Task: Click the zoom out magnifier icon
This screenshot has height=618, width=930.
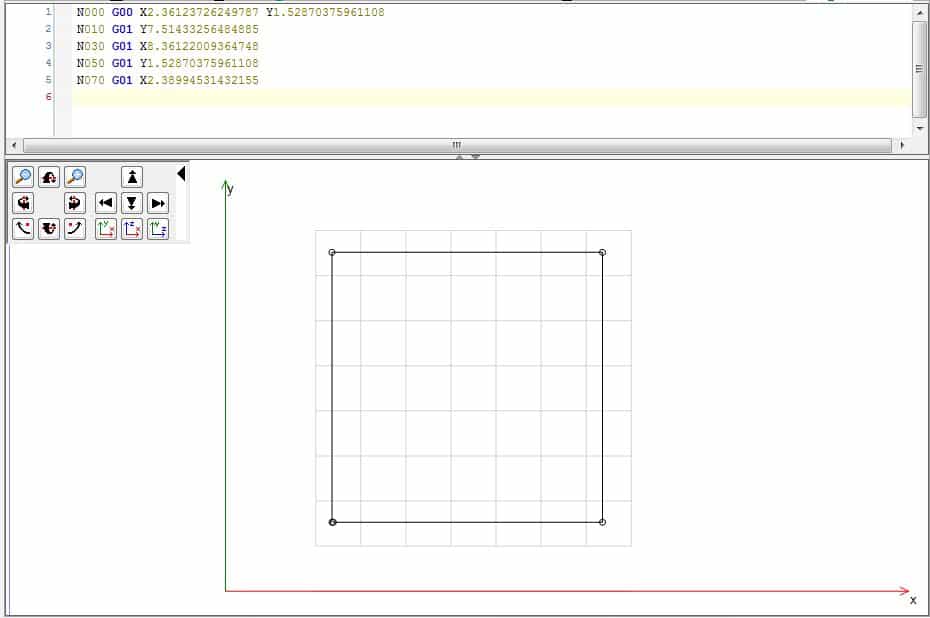Action: 75,177
